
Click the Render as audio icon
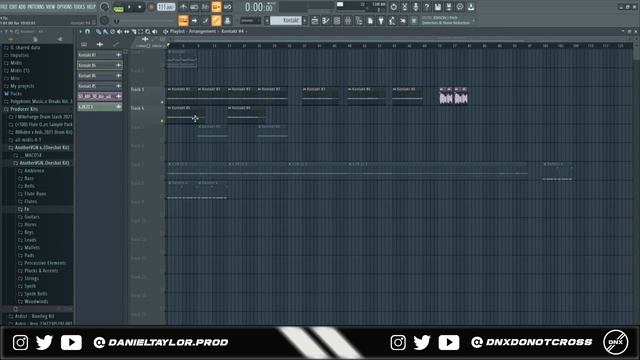click(449, 7)
